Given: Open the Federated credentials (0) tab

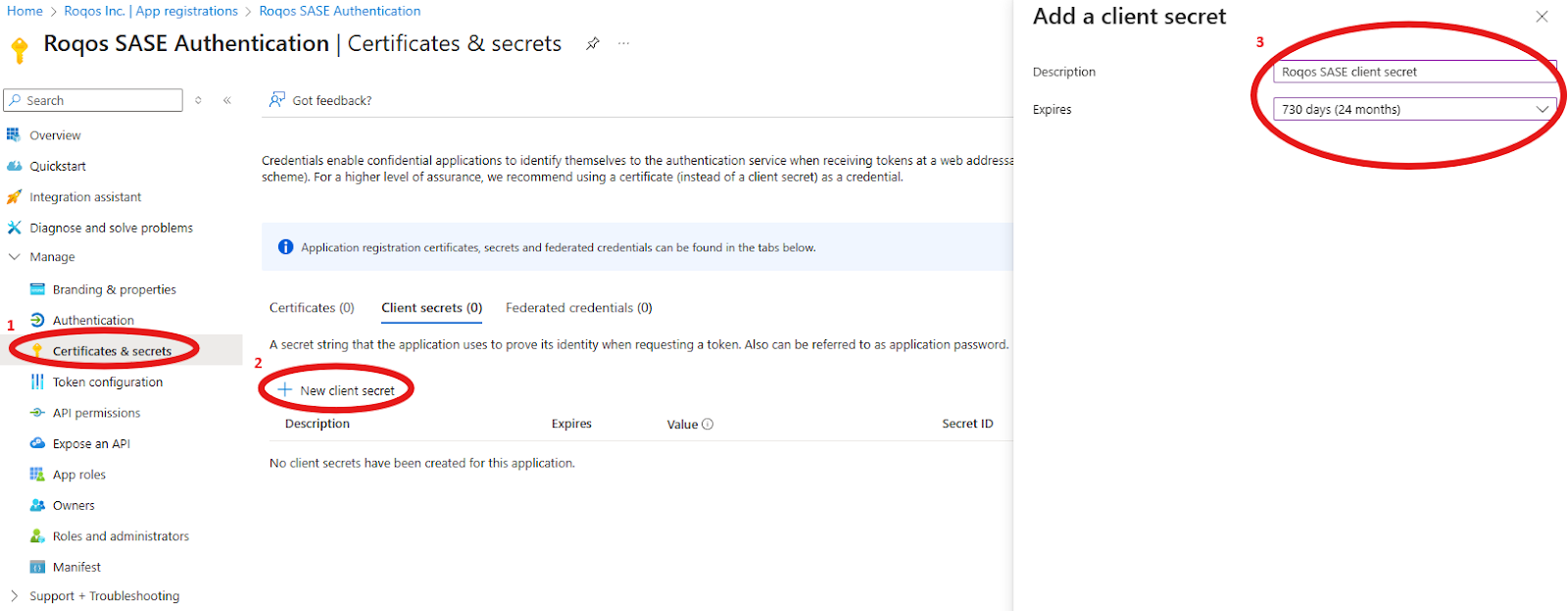Looking at the screenshot, I should pyautogui.click(x=579, y=308).
